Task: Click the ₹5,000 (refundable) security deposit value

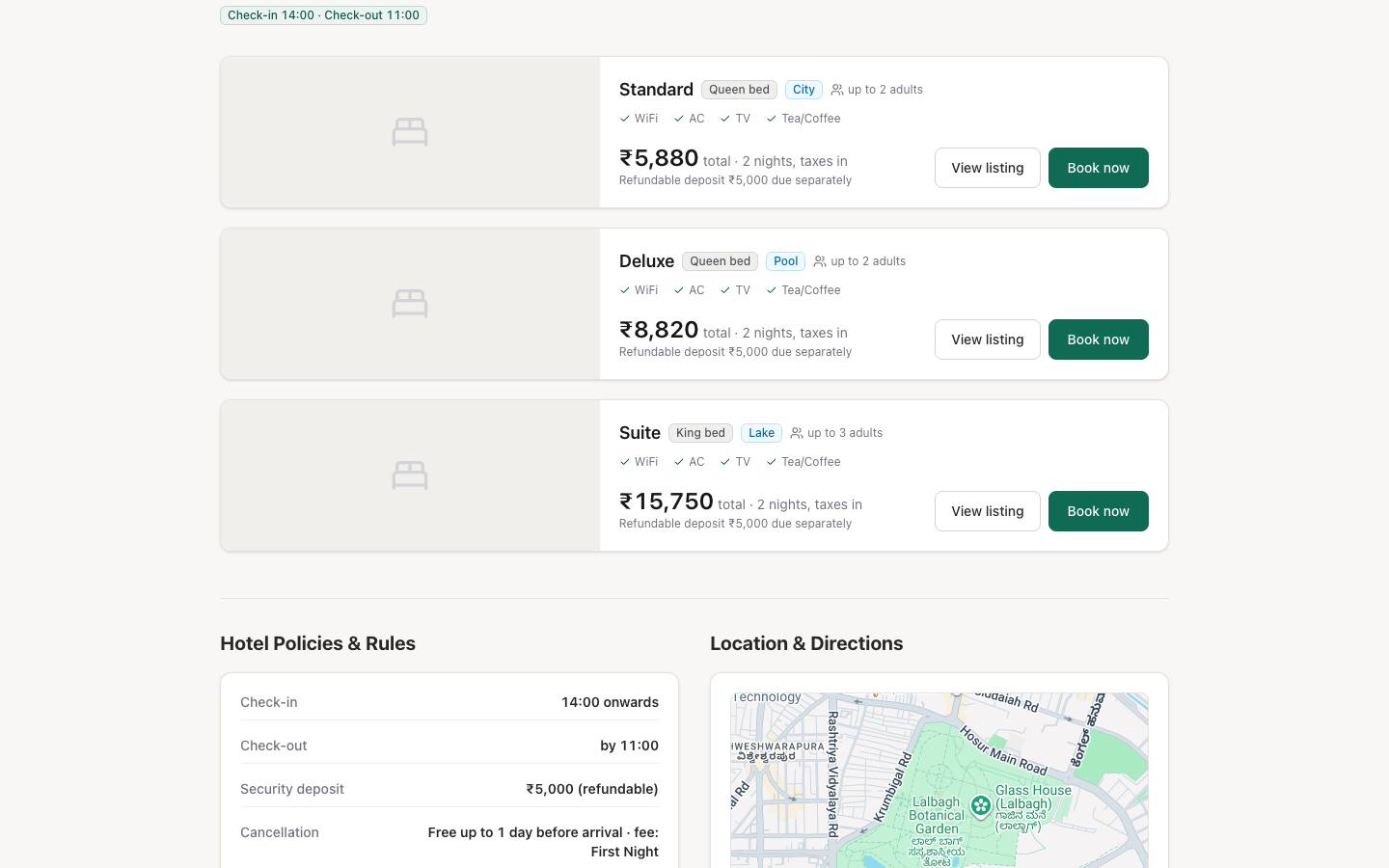Action: pyautogui.click(x=592, y=789)
